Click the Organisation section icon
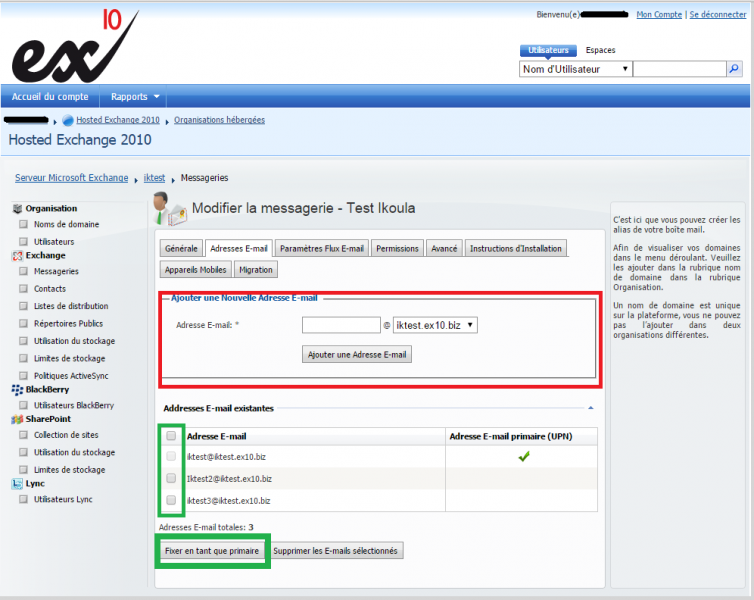This screenshot has width=754, height=600. [17, 209]
